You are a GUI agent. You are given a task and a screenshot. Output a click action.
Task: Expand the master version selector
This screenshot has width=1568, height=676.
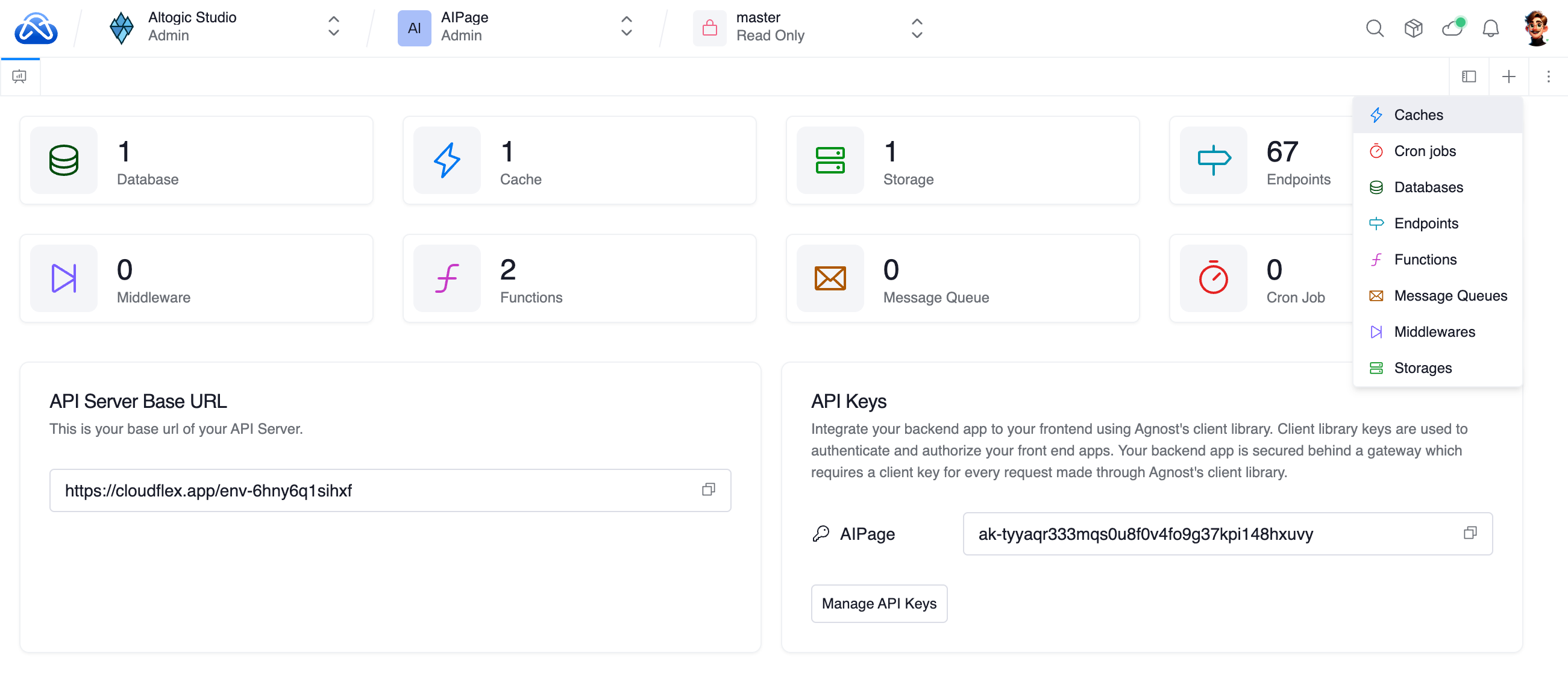916,28
